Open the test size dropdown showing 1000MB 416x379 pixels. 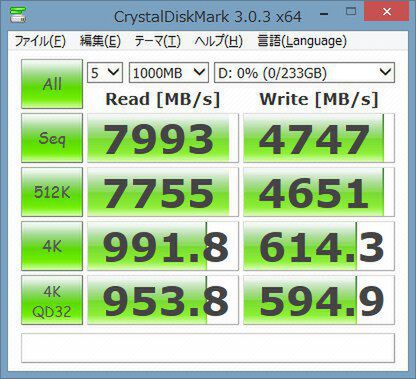click(x=169, y=72)
